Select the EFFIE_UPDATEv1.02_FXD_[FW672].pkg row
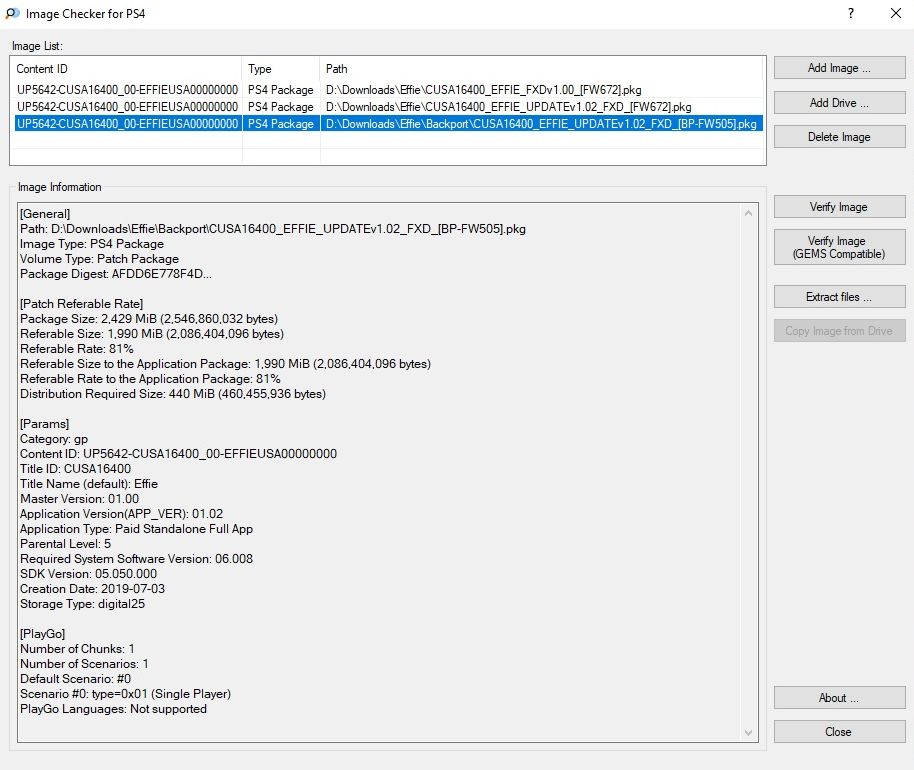Viewport: 914px width, 770px height. point(388,107)
